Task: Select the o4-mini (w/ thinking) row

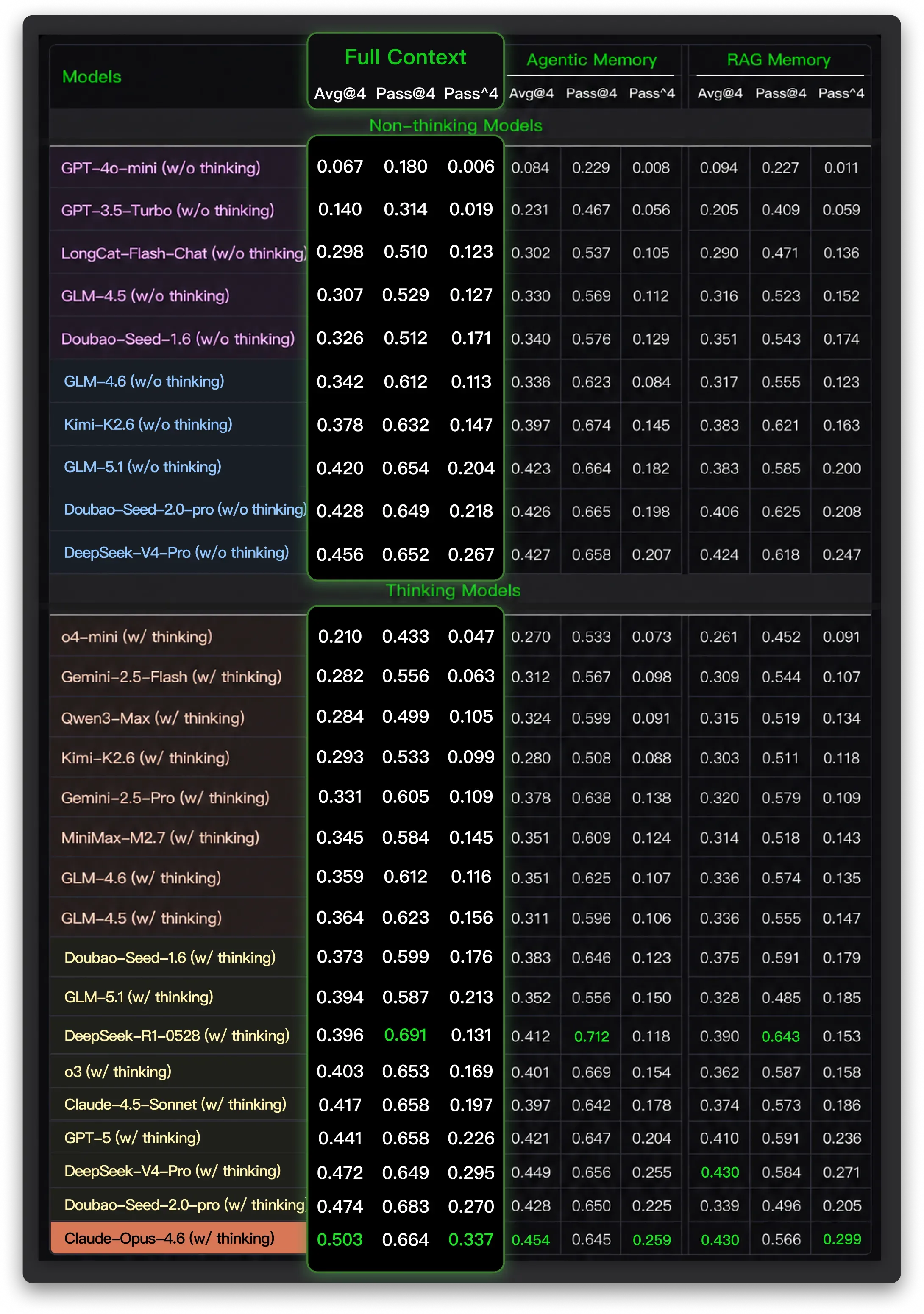Action: pos(460,636)
